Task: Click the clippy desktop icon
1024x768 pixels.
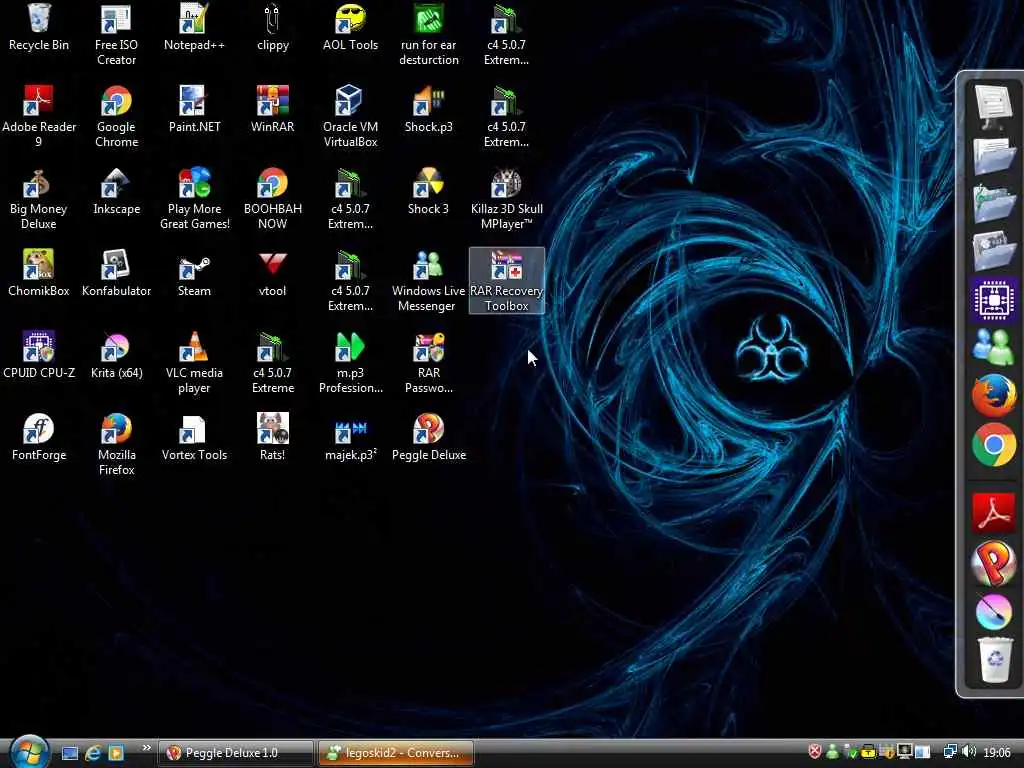Action: point(272,27)
